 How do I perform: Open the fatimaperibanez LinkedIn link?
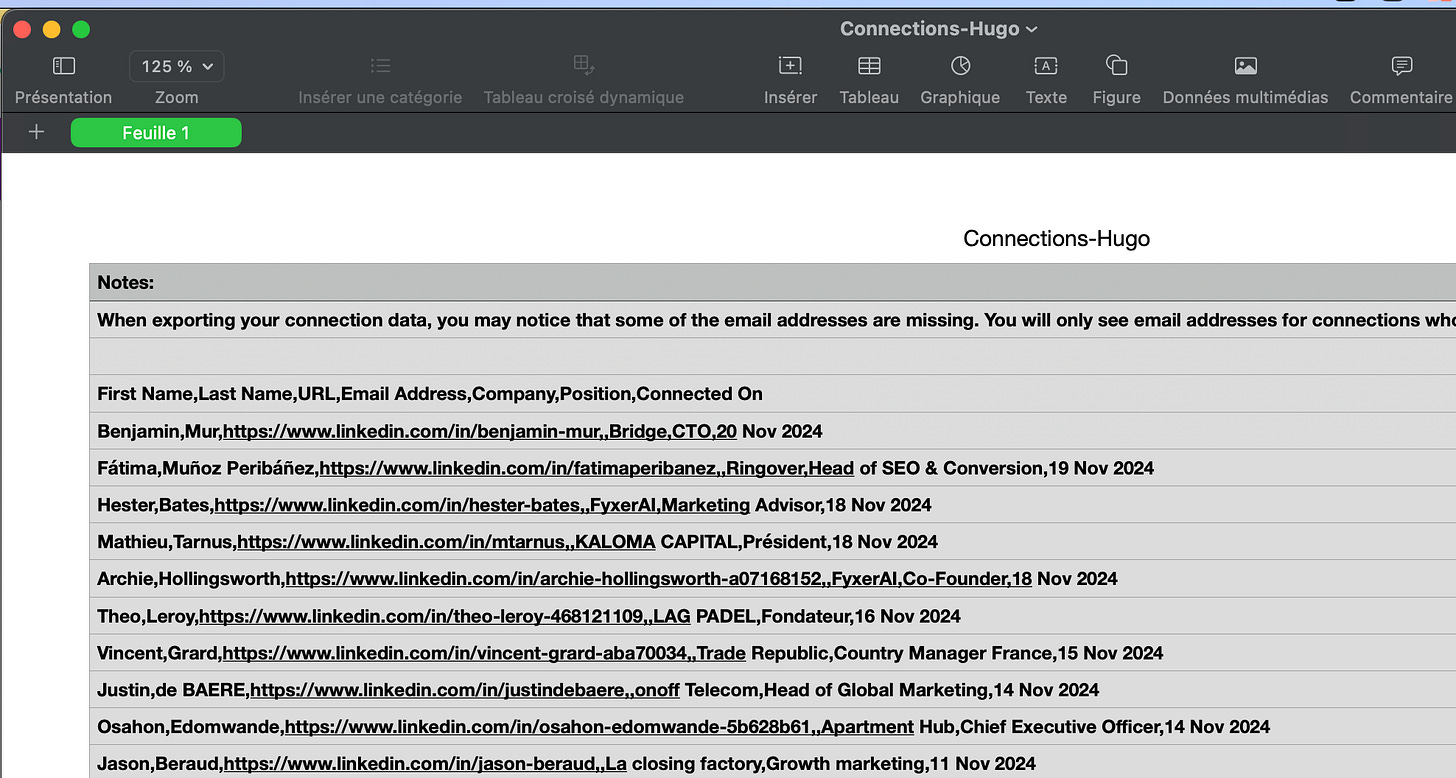click(x=586, y=469)
